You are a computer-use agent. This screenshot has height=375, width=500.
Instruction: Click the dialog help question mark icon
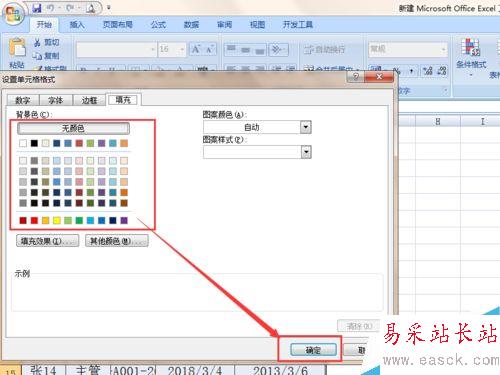pyautogui.click(x=356, y=77)
